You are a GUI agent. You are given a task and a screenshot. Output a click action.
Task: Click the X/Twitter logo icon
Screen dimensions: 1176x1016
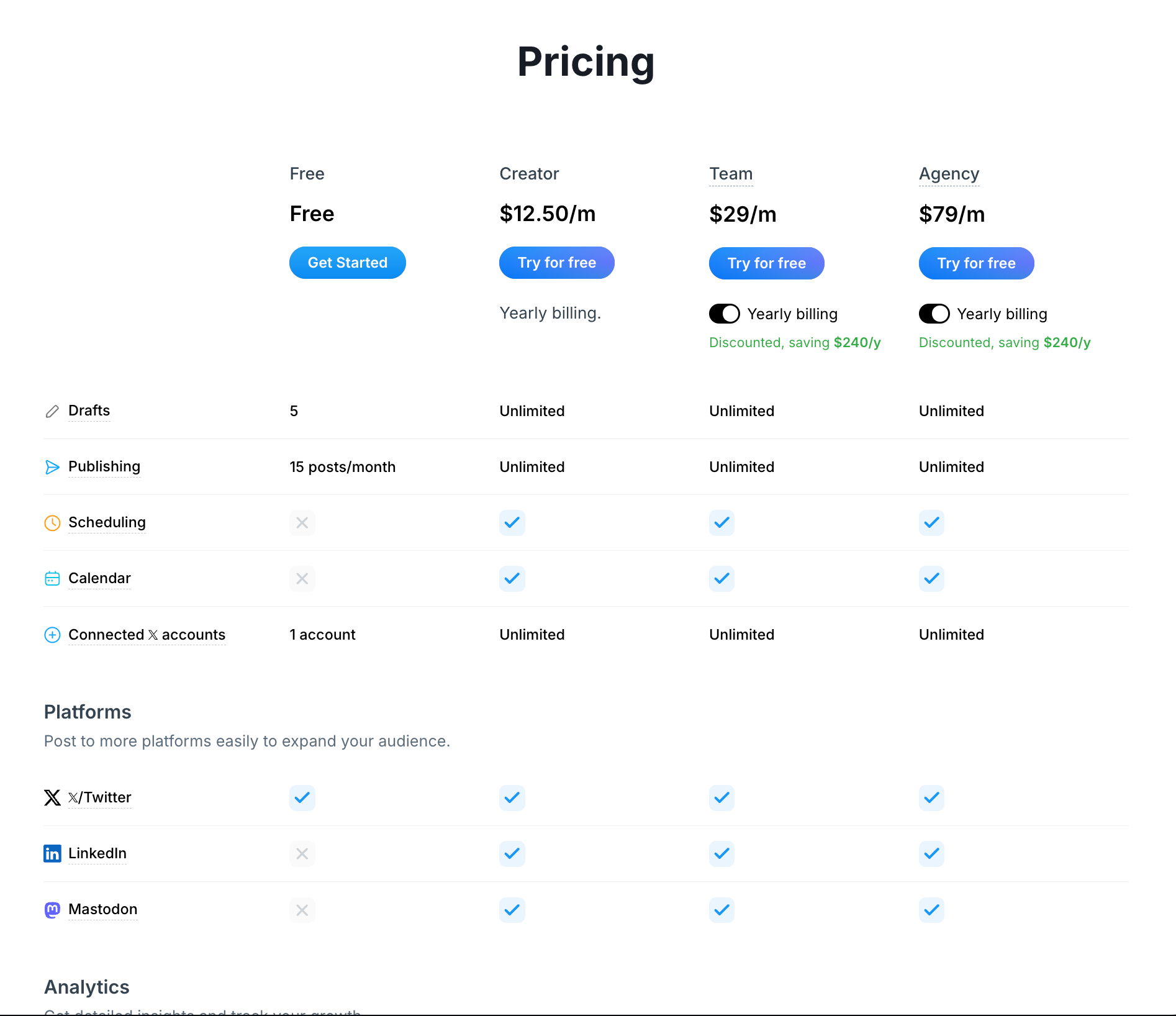tap(52, 797)
